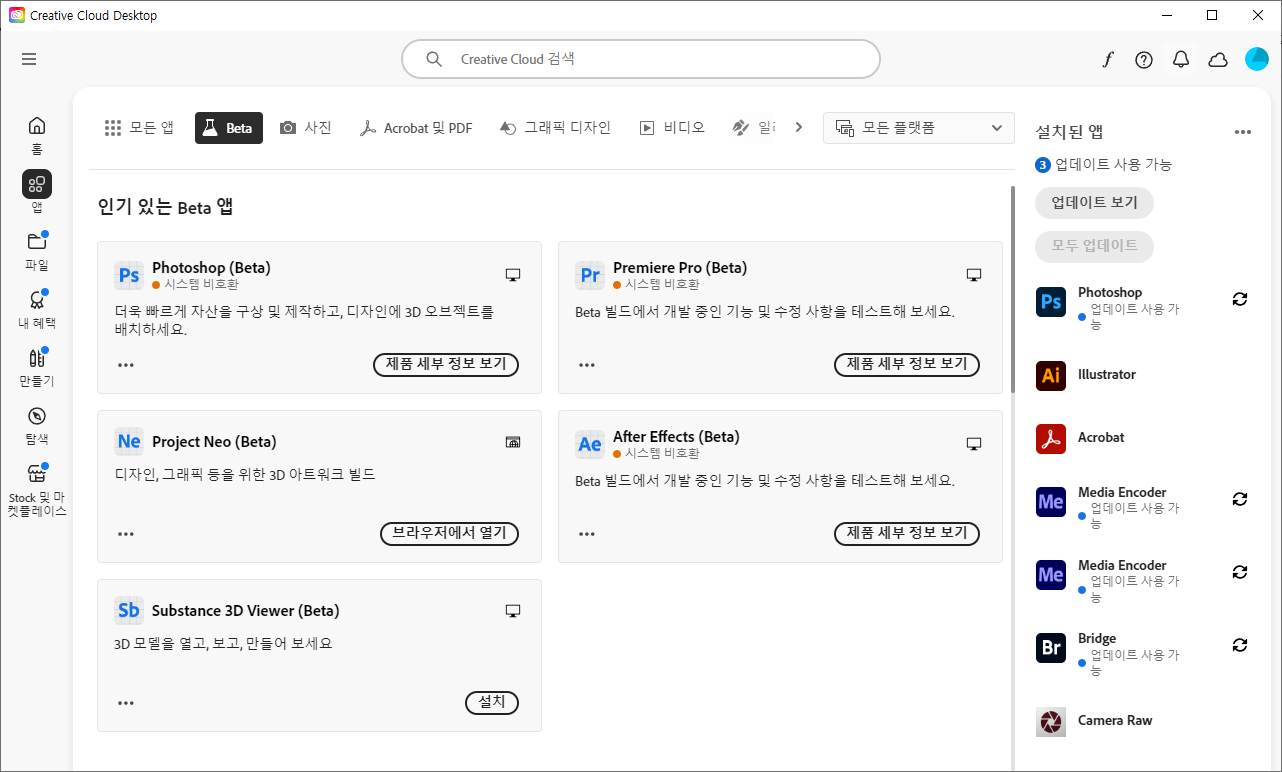Switch to 그래픽 디자인 tab
Viewport: 1282px width, 772px height.
click(x=555, y=128)
